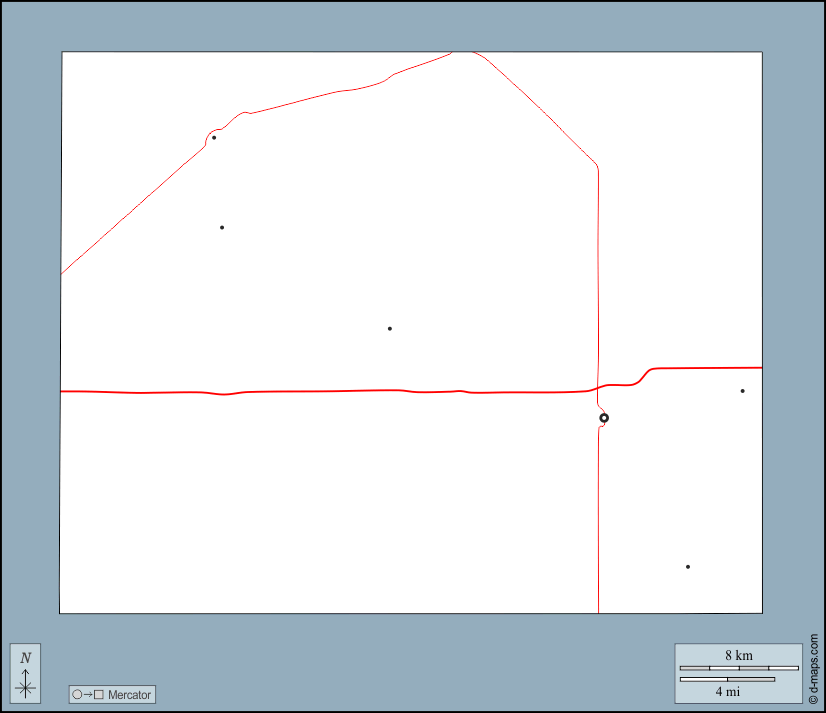Viewport: 826px width, 713px height.
Task: Click the circle-to-square projection symbol
Action: pos(87,695)
